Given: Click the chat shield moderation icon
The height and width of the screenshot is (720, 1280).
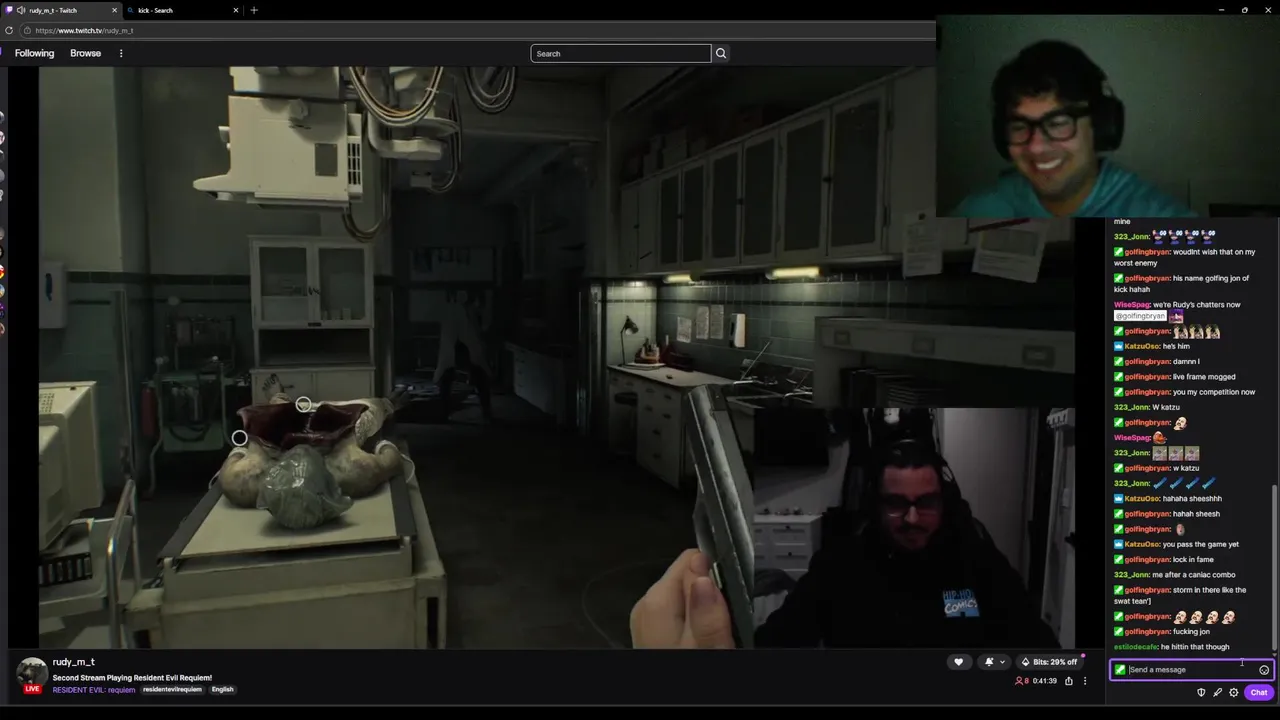Looking at the screenshot, I should pos(1201,692).
